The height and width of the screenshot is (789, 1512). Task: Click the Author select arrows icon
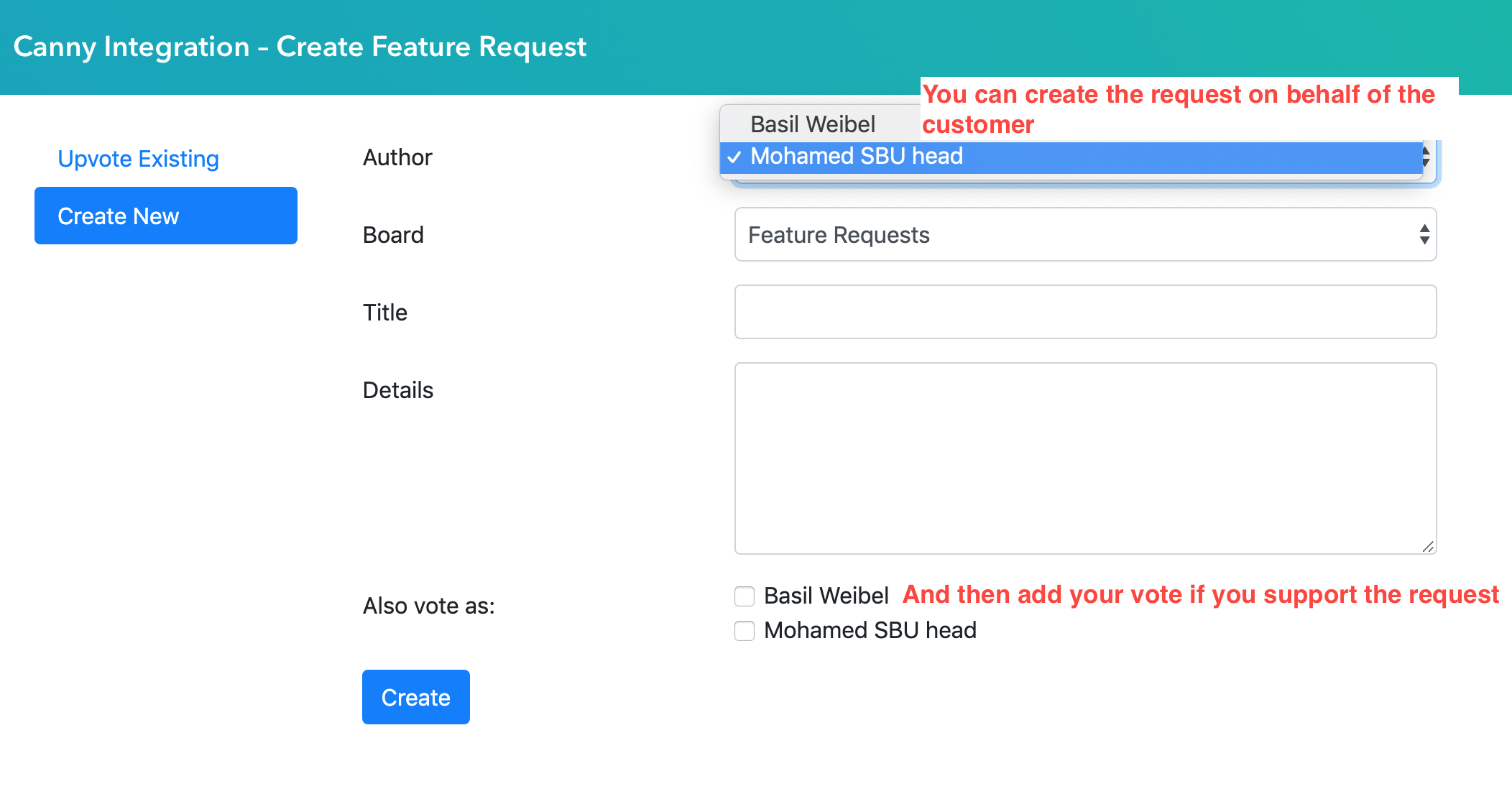coord(1426,157)
